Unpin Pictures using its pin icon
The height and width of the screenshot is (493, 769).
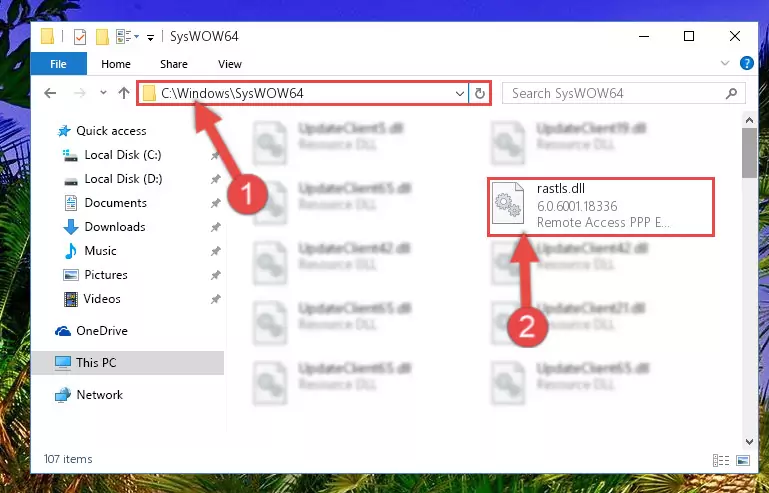pyautogui.click(x=215, y=275)
